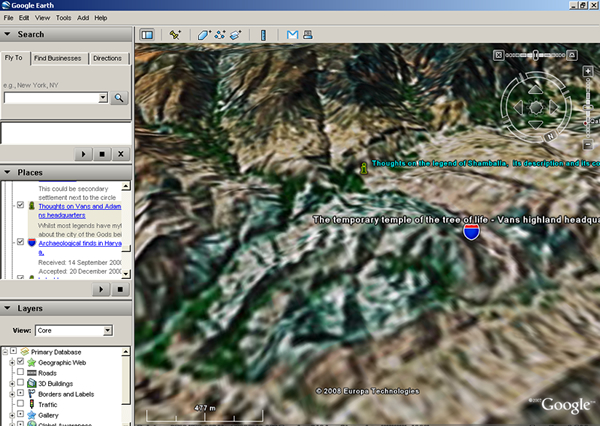The width and height of the screenshot is (600, 426).
Task: Clear search results with the X button
Action: (x=121, y=154)
